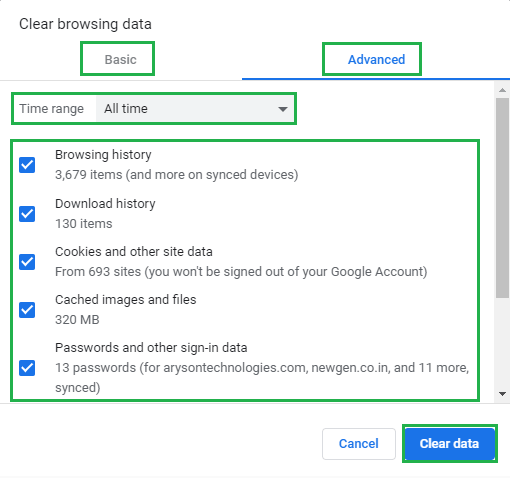Click the Clear data button
Image resolution: width=510 pixels, height=478 pixels.
pyautogui.click(x=449, y=444)
